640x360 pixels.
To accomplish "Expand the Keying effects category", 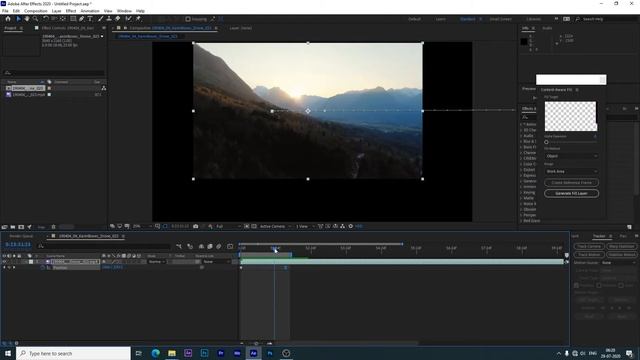I will pyautogui.click(x=522, y=192).
